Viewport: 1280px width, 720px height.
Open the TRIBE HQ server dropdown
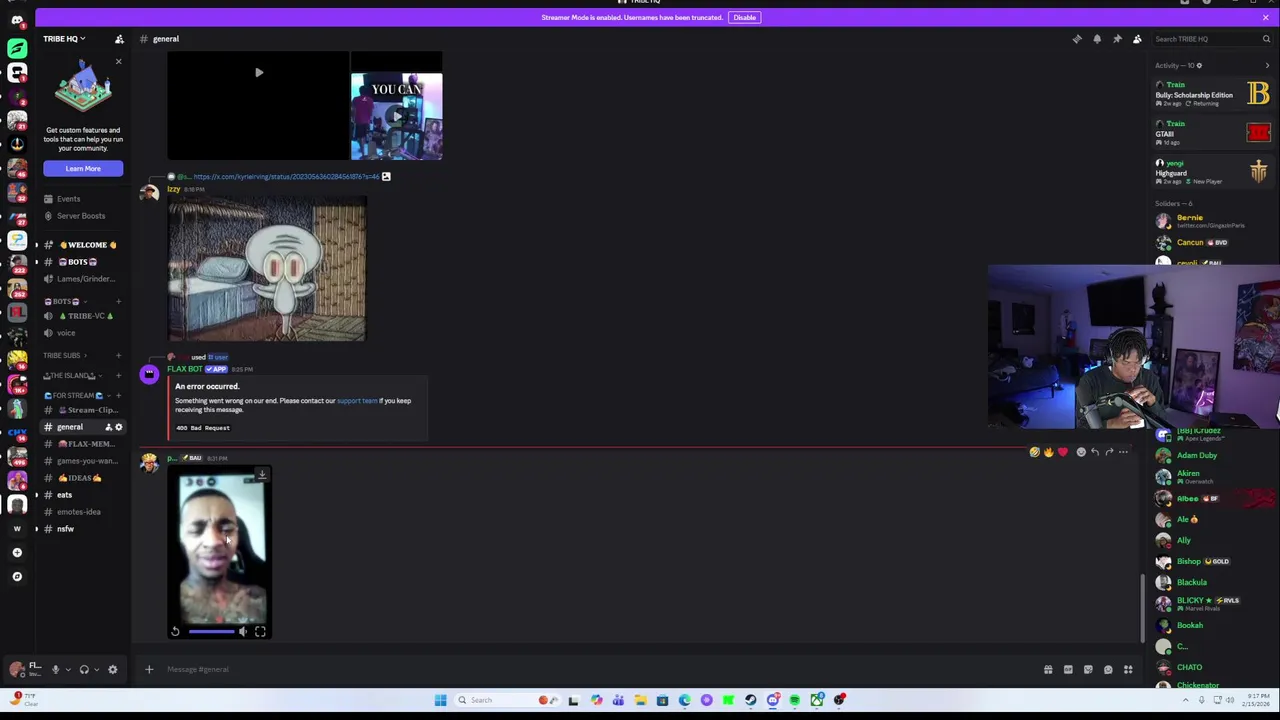pyautogui.click(x=64, y=39)
